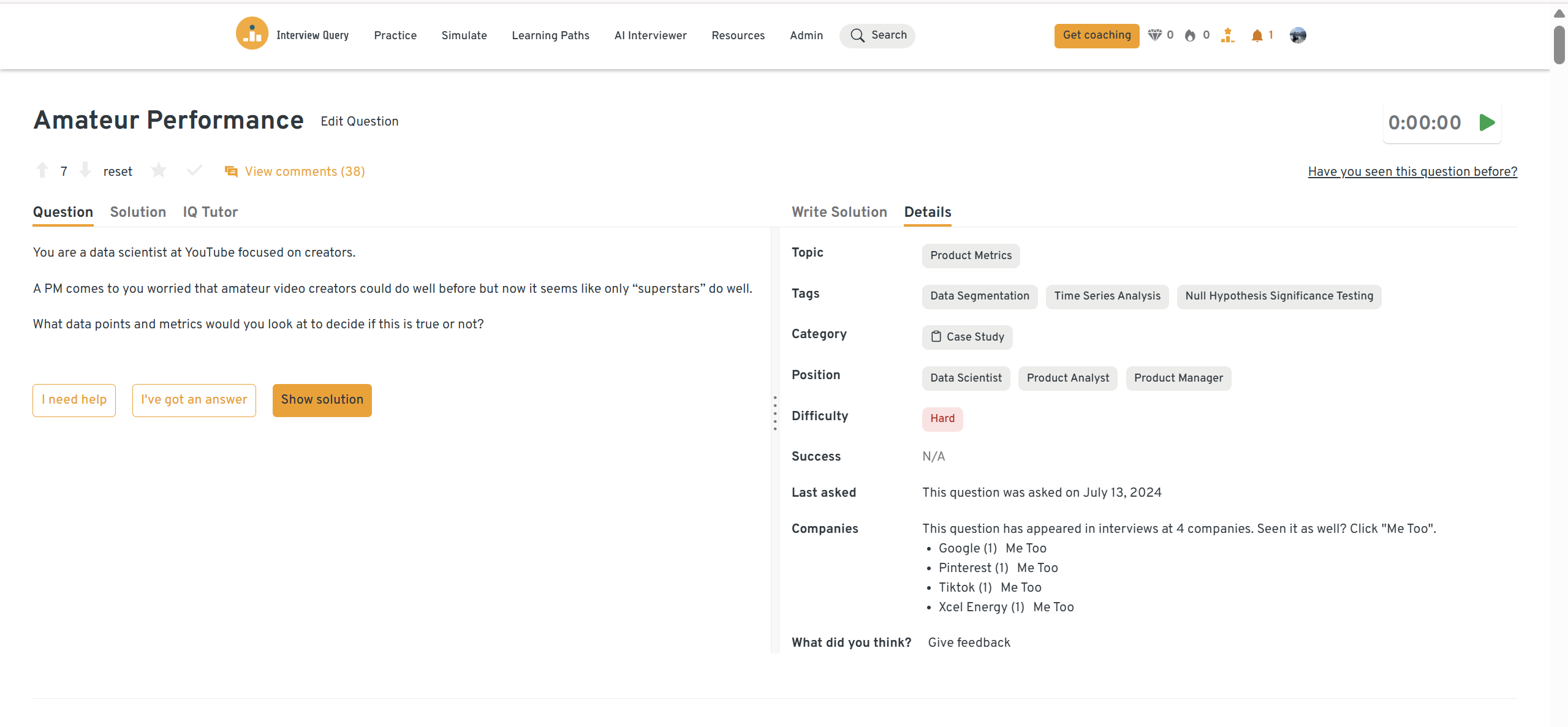
Task: Mark question as completed with checkmark
Action: 194,170
